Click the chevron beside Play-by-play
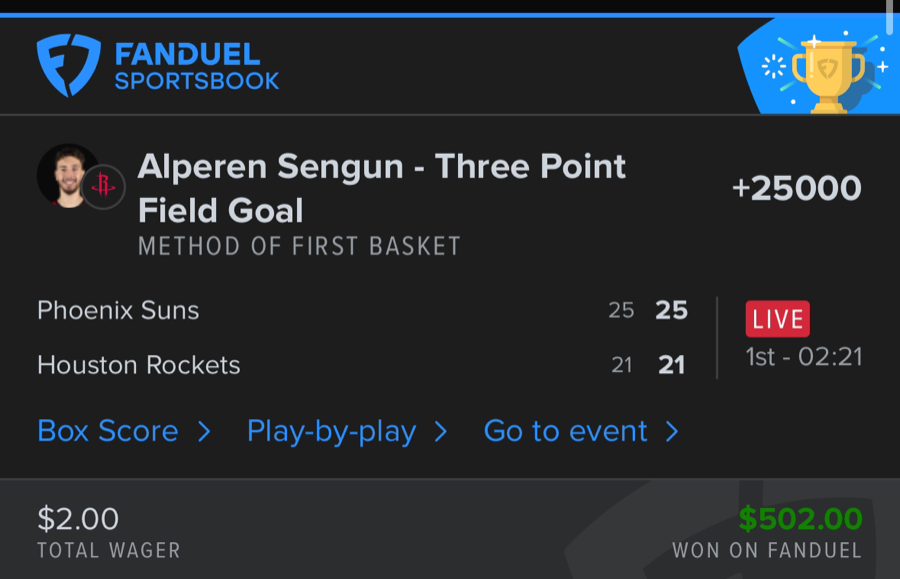 click(x=441, y=431)
